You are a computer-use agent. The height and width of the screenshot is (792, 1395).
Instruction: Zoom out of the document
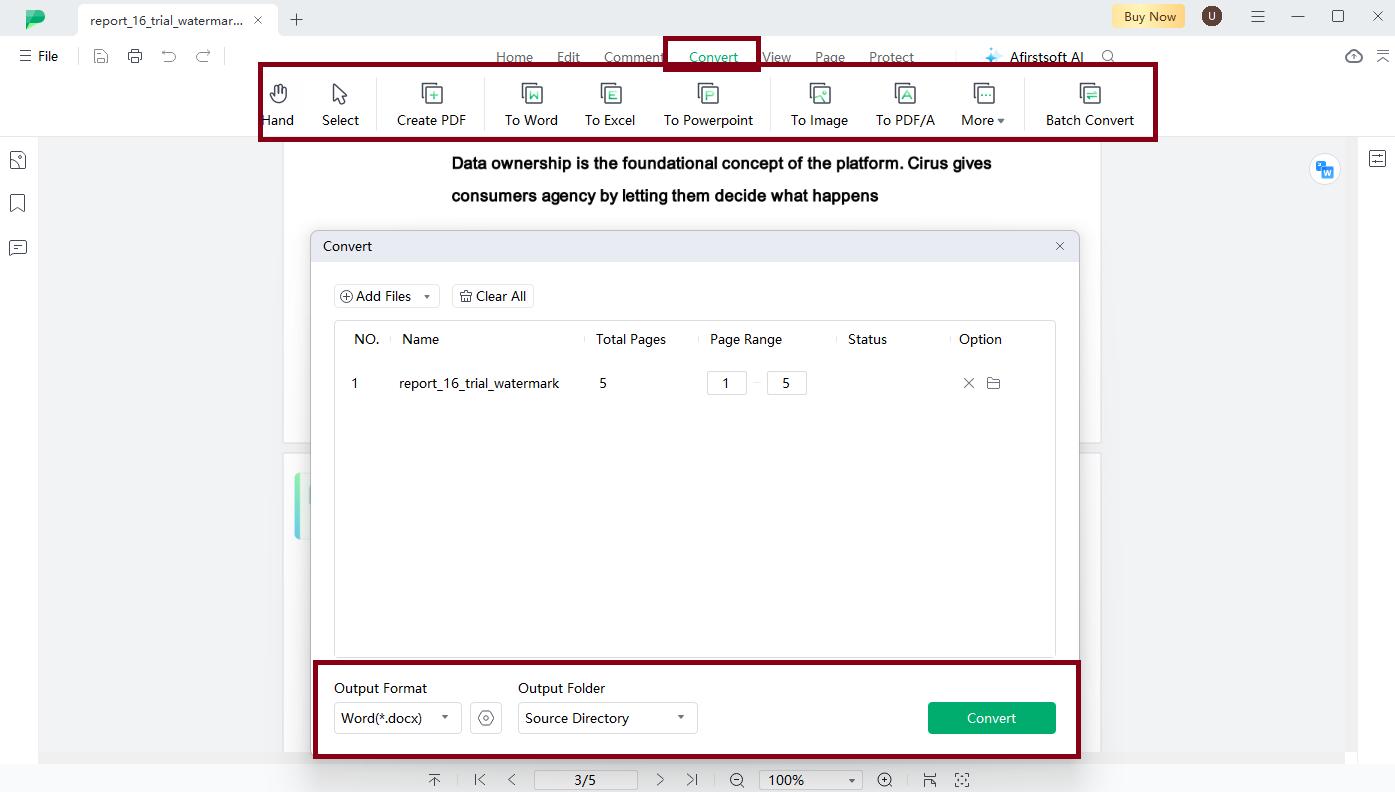point(737,779)
